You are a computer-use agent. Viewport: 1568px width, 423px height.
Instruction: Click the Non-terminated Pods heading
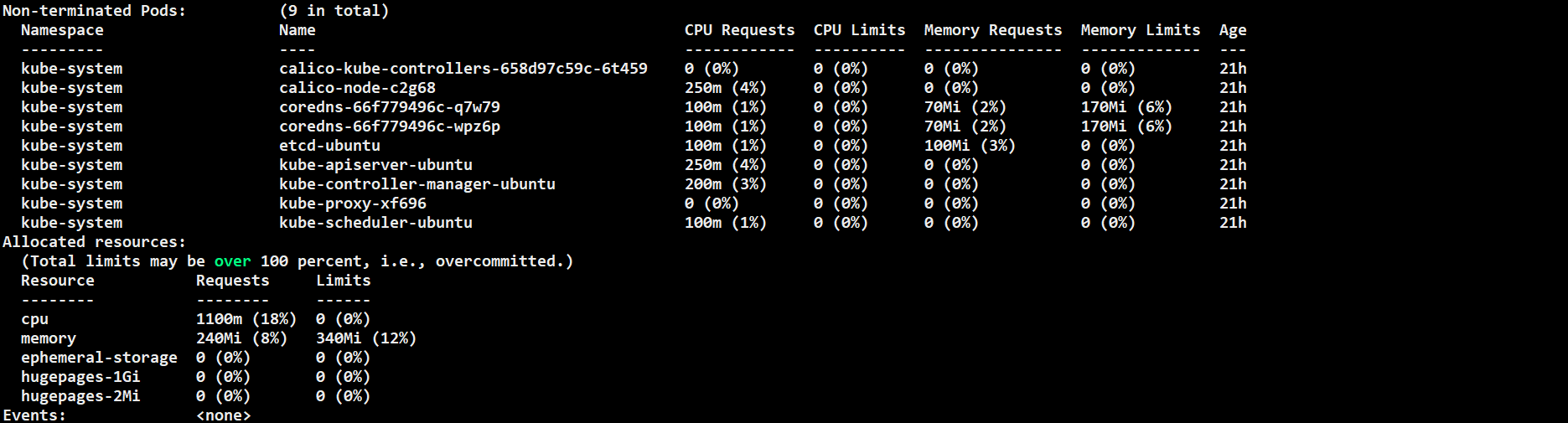tap(94, 11)
